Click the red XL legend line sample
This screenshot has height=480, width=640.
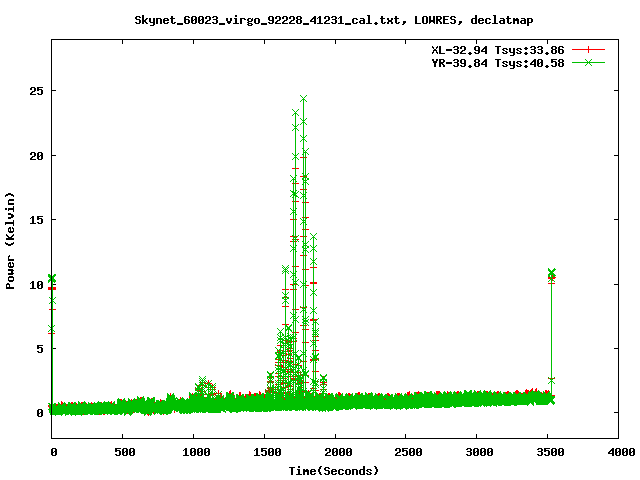588,50
